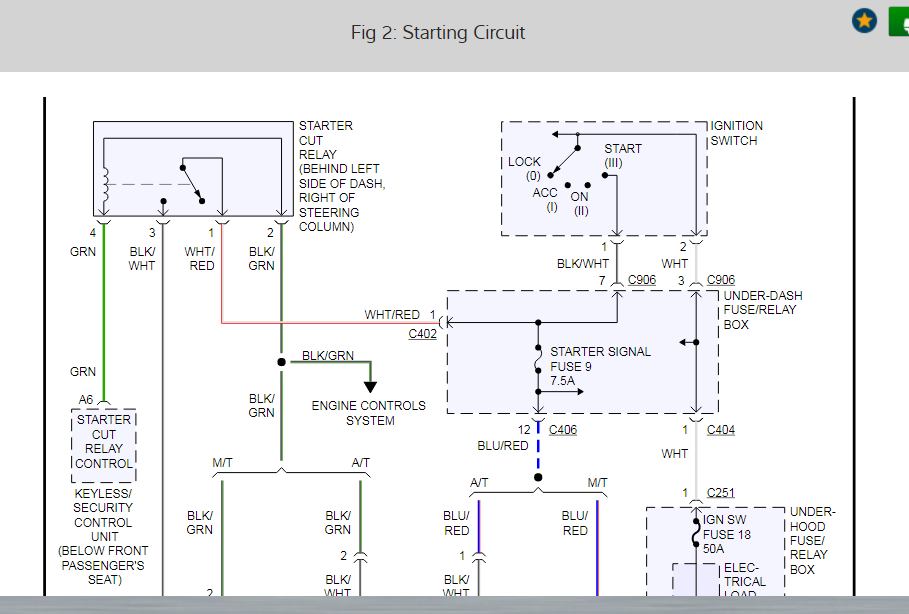This screenshot has width=909, height=614.
Task: Open the C404 connector link
Action: click(721, 430)
